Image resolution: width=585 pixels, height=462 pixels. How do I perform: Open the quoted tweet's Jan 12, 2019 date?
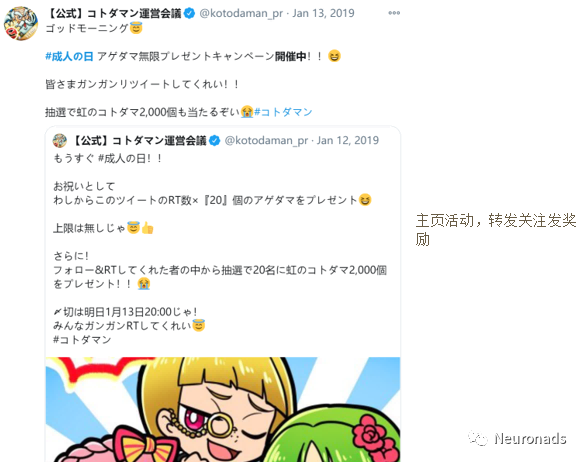tap(348, 141)
